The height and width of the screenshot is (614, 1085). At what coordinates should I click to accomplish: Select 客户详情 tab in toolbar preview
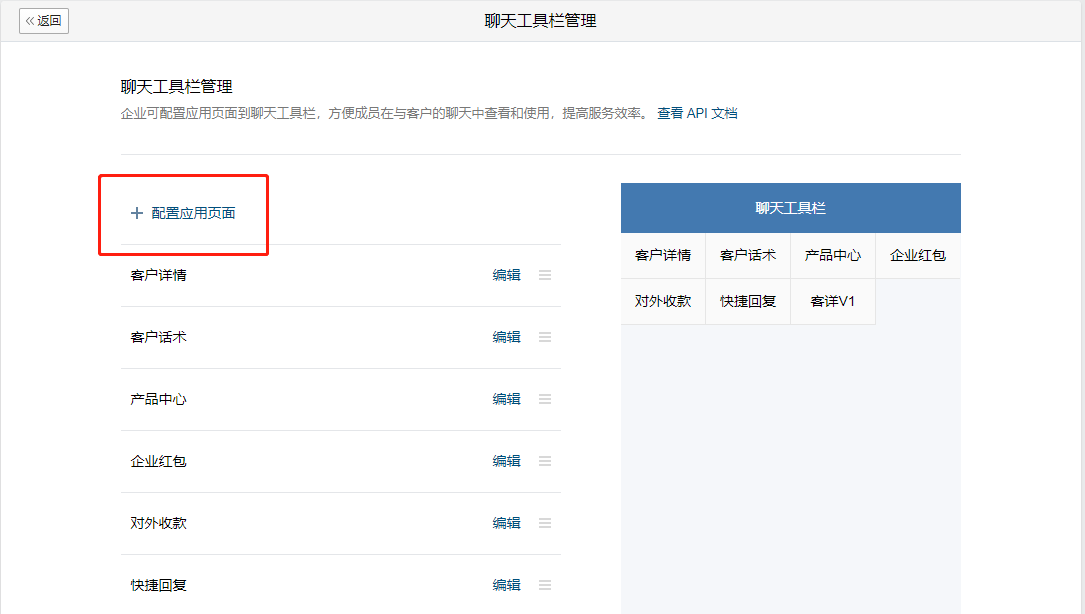pyautogui.click(x=663, y=255)
